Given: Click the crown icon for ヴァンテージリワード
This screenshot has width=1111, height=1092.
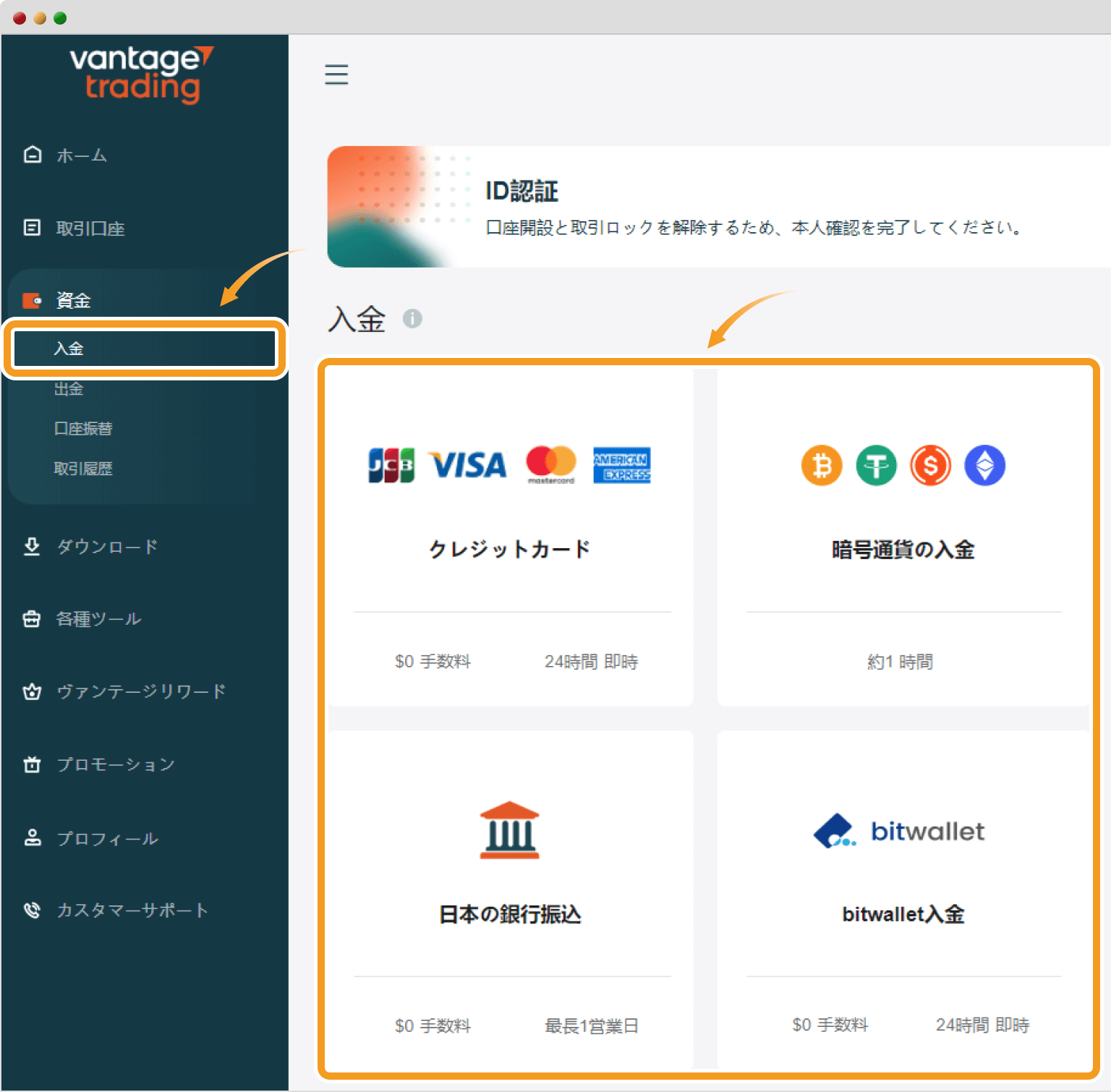Looking at the screenshot, I should click(x=32, y=692).
